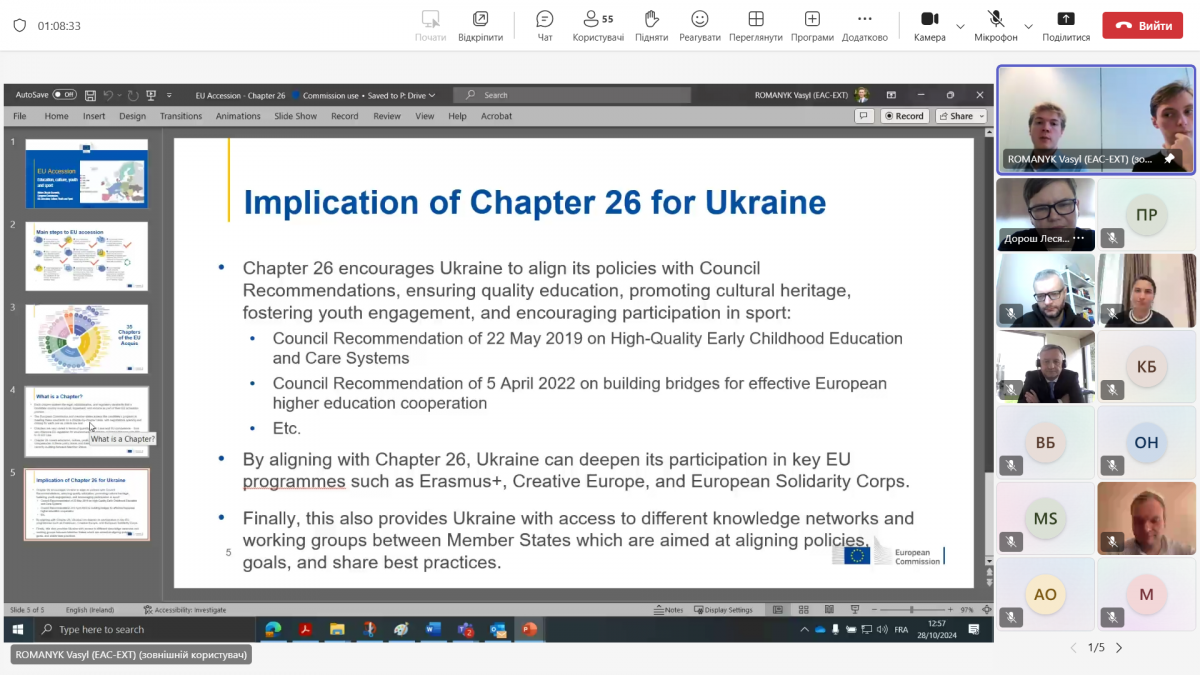This screenshot has width=1200, height=675.
Task: Open the reactions menu
Action: [700, 26]
